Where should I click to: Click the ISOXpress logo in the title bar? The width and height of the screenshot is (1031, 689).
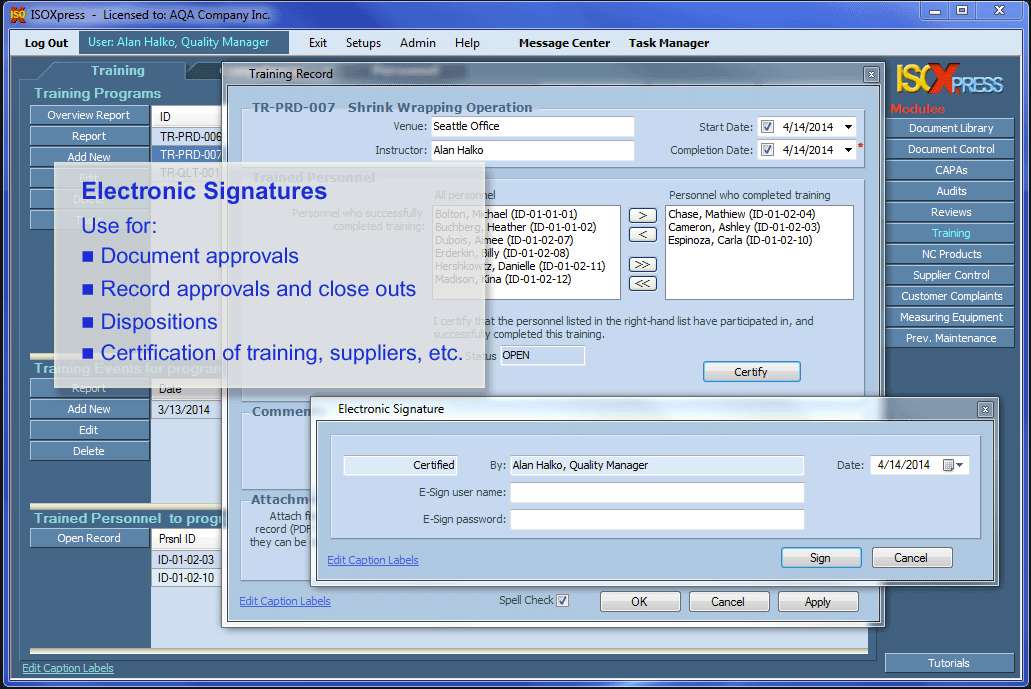coord(18,13)
